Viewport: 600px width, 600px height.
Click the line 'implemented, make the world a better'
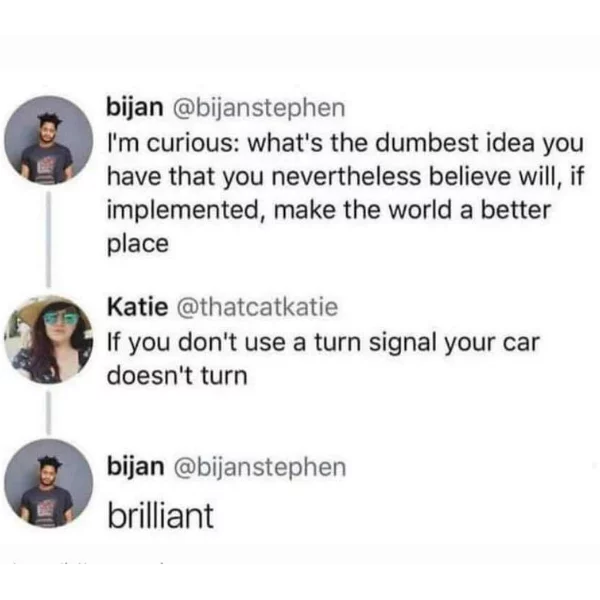click(329, 210)
